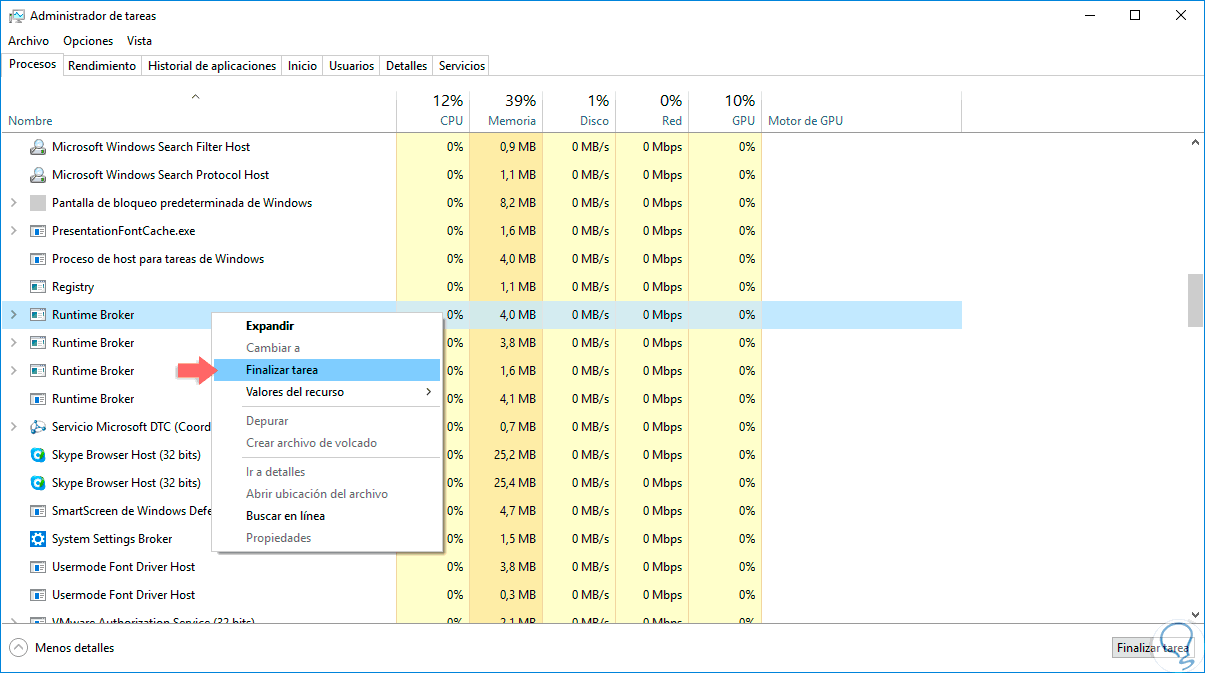The width and height of the screenshot is (1205, 673).
Task: Click the System Settings Broker gear icon
Action: pyautogui.click(x=38, y=539)
